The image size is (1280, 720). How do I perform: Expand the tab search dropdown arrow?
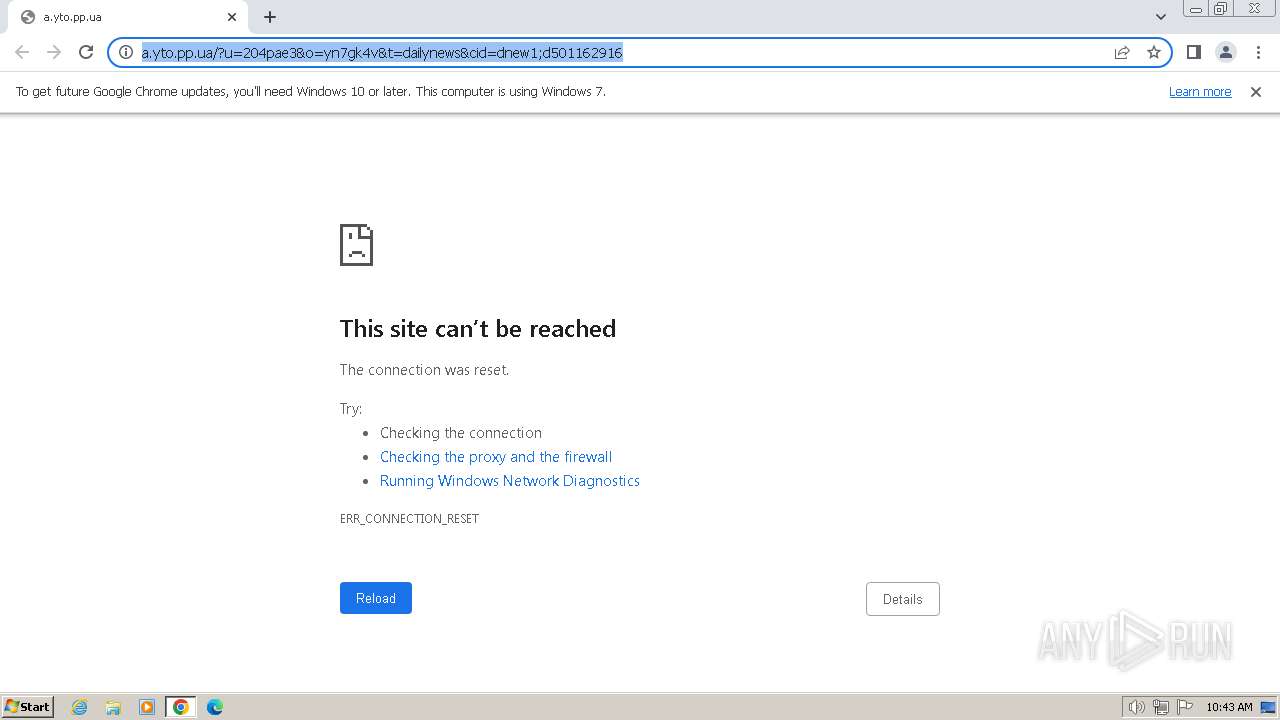(x=1160, y=17)
